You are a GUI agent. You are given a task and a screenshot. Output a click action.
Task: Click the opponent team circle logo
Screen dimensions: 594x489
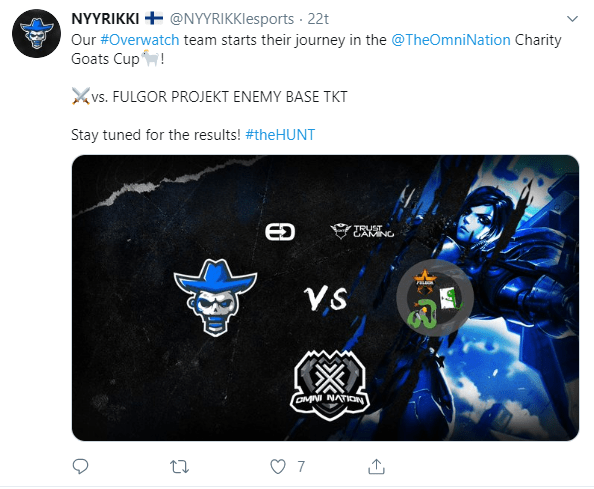(435, 298)
